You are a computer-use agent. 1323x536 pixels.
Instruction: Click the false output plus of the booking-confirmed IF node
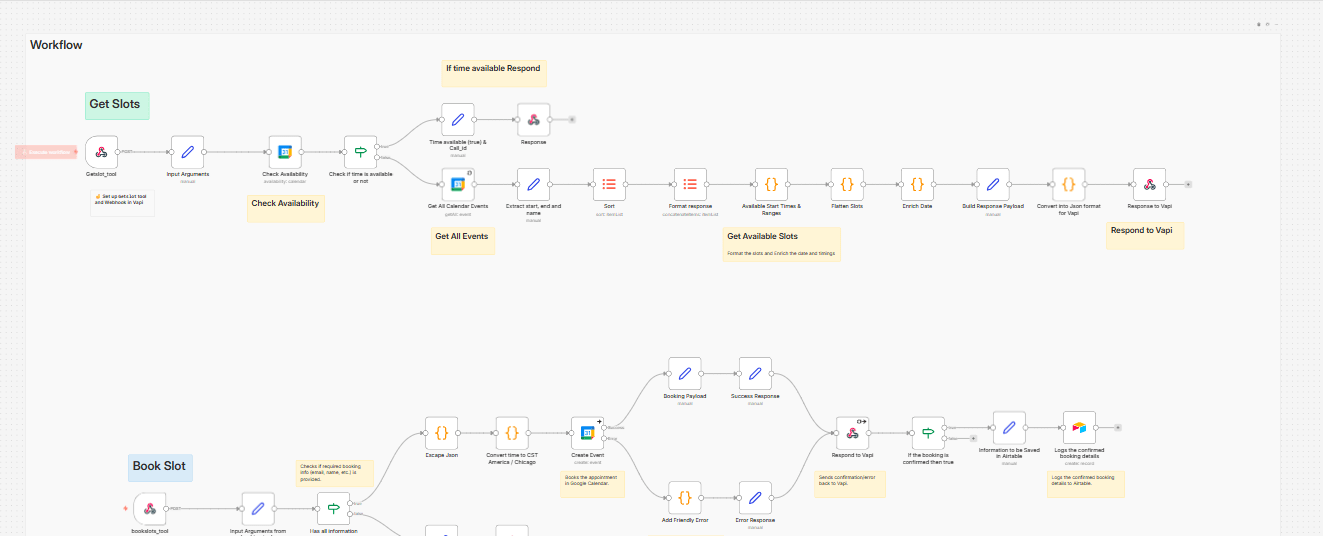pyautogui.click(x=971, y=439)
